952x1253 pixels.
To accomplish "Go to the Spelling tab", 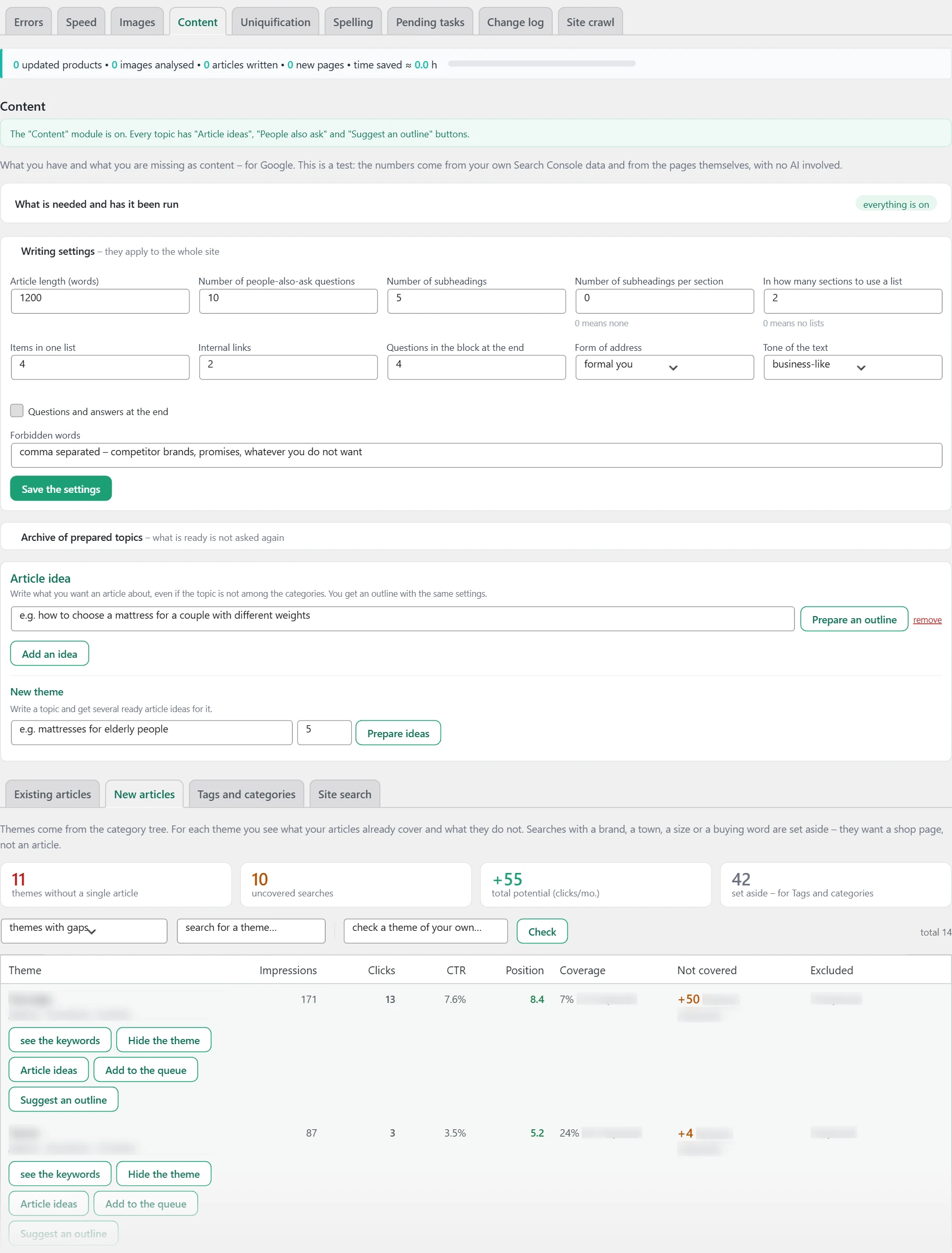I will pos(352,21).
